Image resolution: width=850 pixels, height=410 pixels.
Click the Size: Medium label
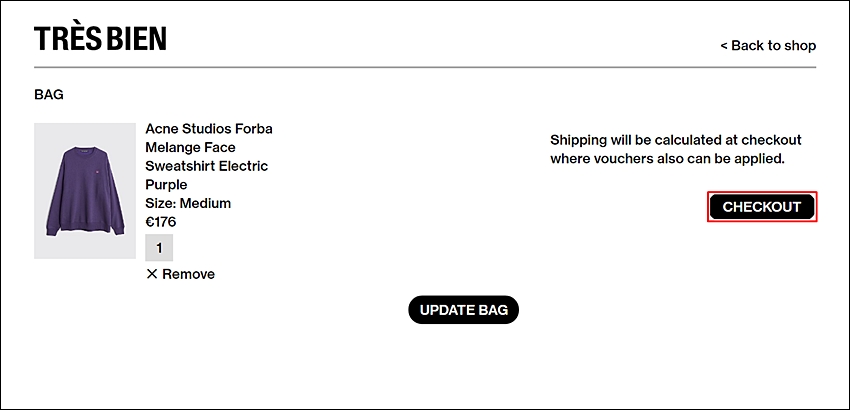point(188,203)
